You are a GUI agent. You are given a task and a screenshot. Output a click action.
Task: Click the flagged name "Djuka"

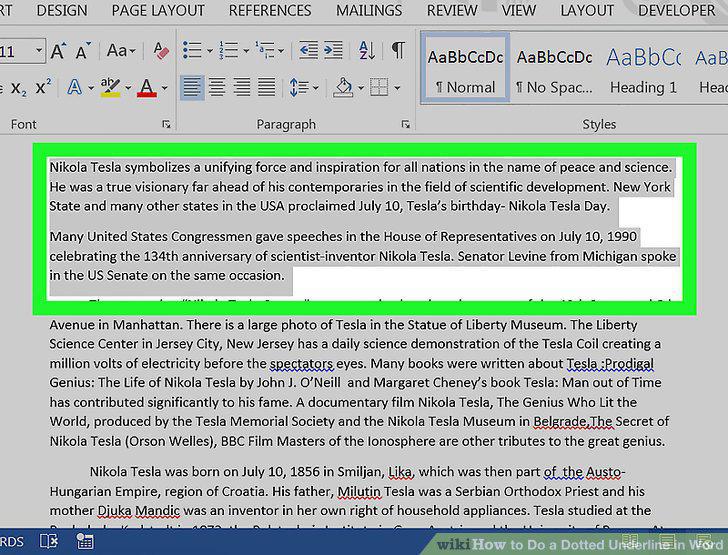pyautogui.click(x=115, y=511)
